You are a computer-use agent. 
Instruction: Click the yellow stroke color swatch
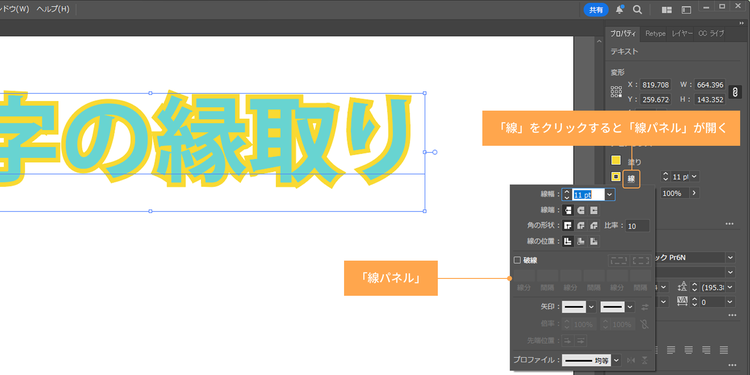616,177
